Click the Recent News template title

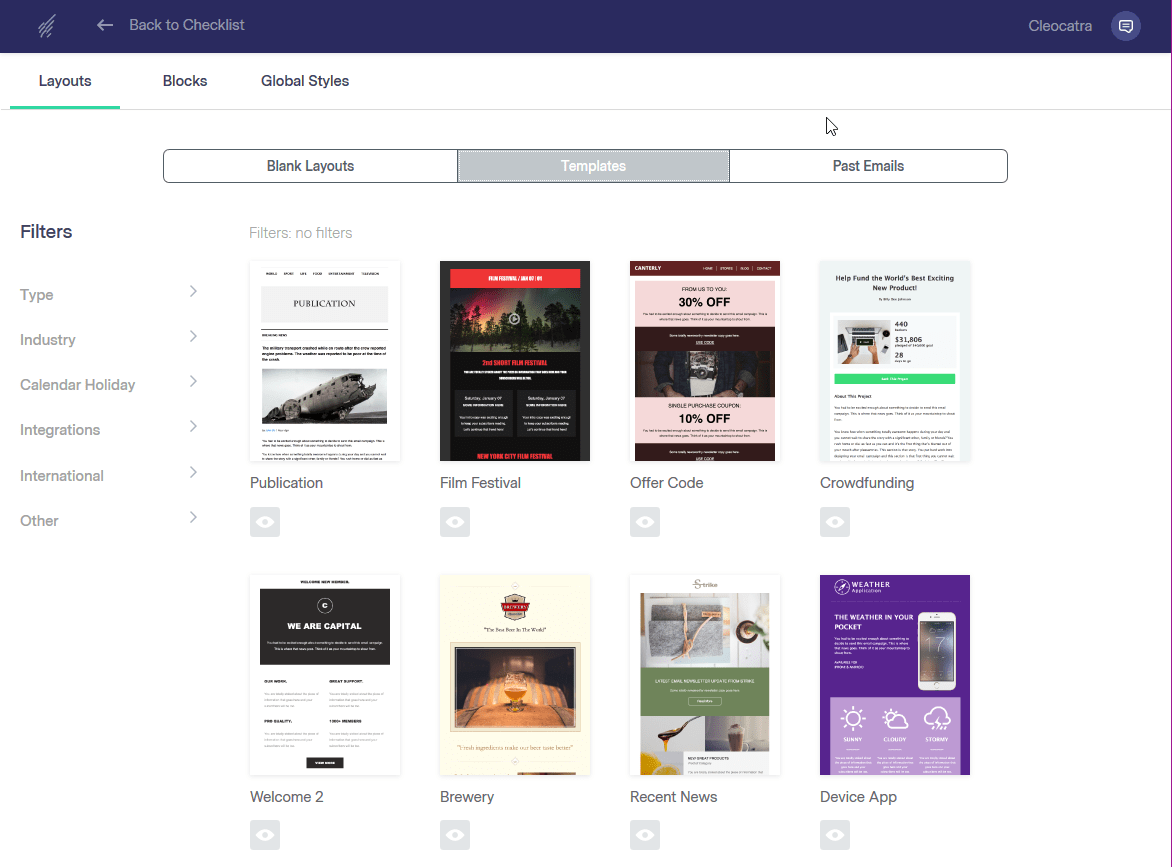673,797
